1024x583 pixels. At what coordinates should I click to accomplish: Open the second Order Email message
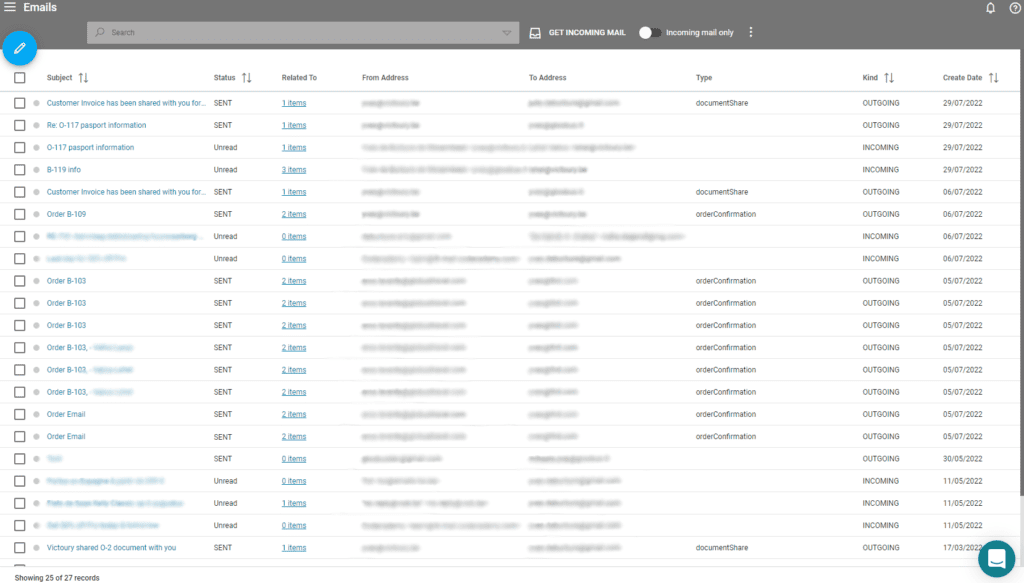coord(66,437)
